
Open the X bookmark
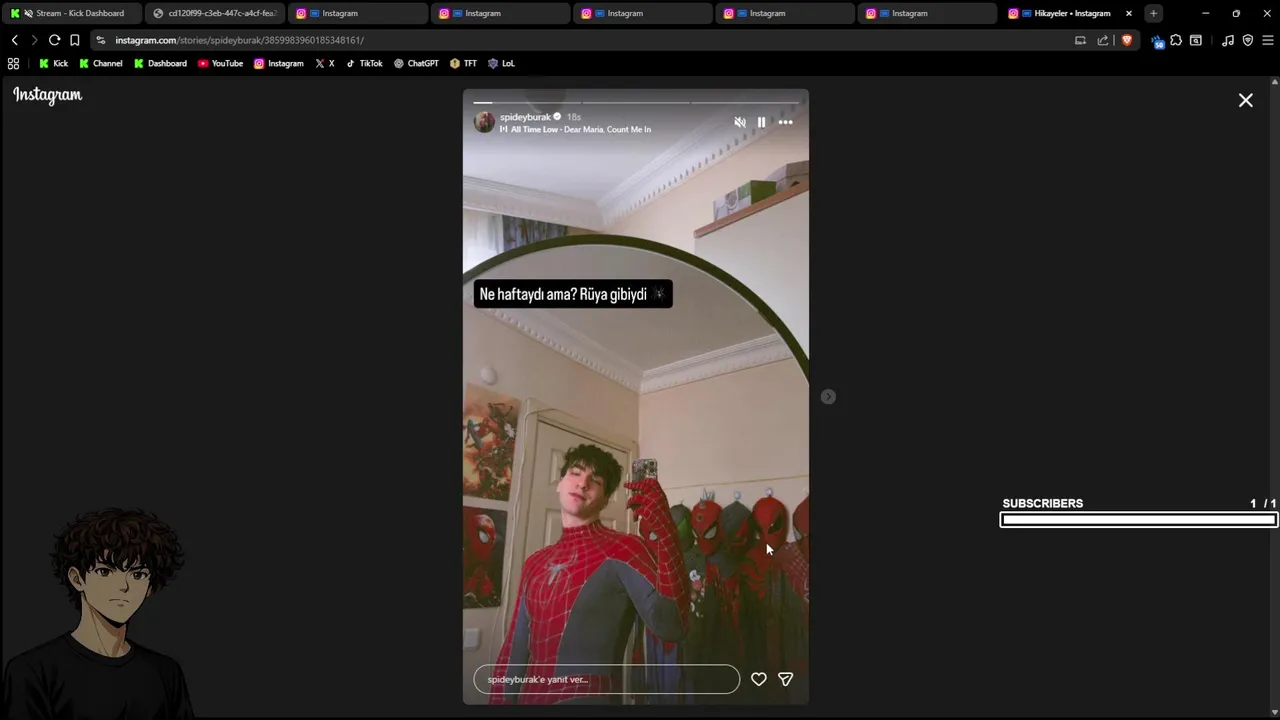pyautogui.click(x=324, y=63)
